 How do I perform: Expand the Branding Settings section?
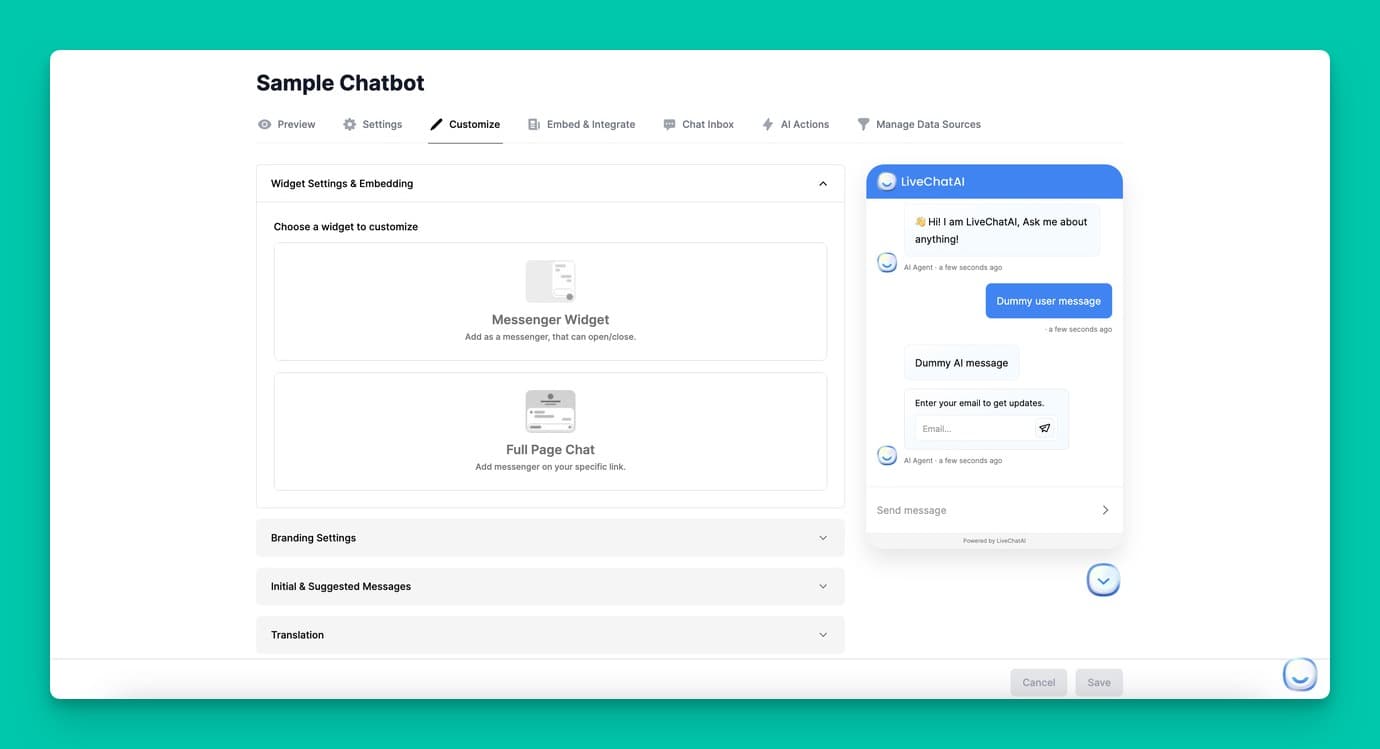point(550,538)
